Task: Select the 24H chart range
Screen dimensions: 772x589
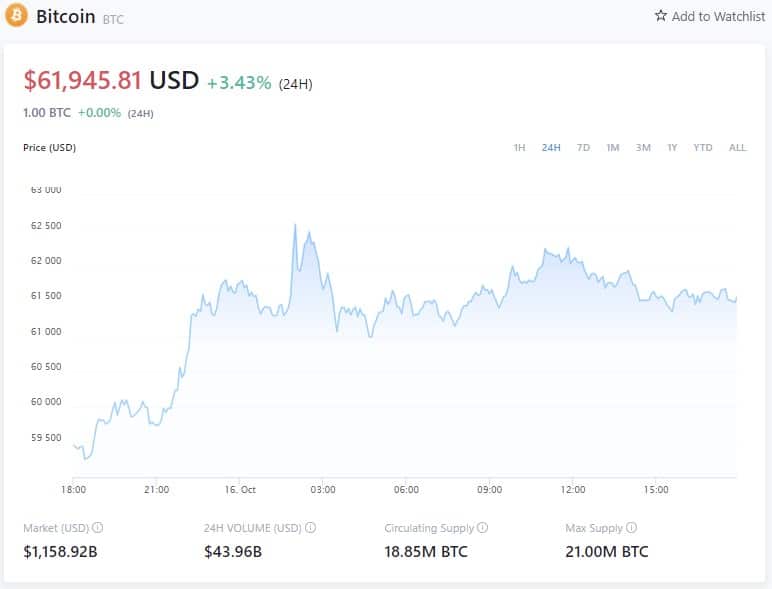Action: point(551,148)
